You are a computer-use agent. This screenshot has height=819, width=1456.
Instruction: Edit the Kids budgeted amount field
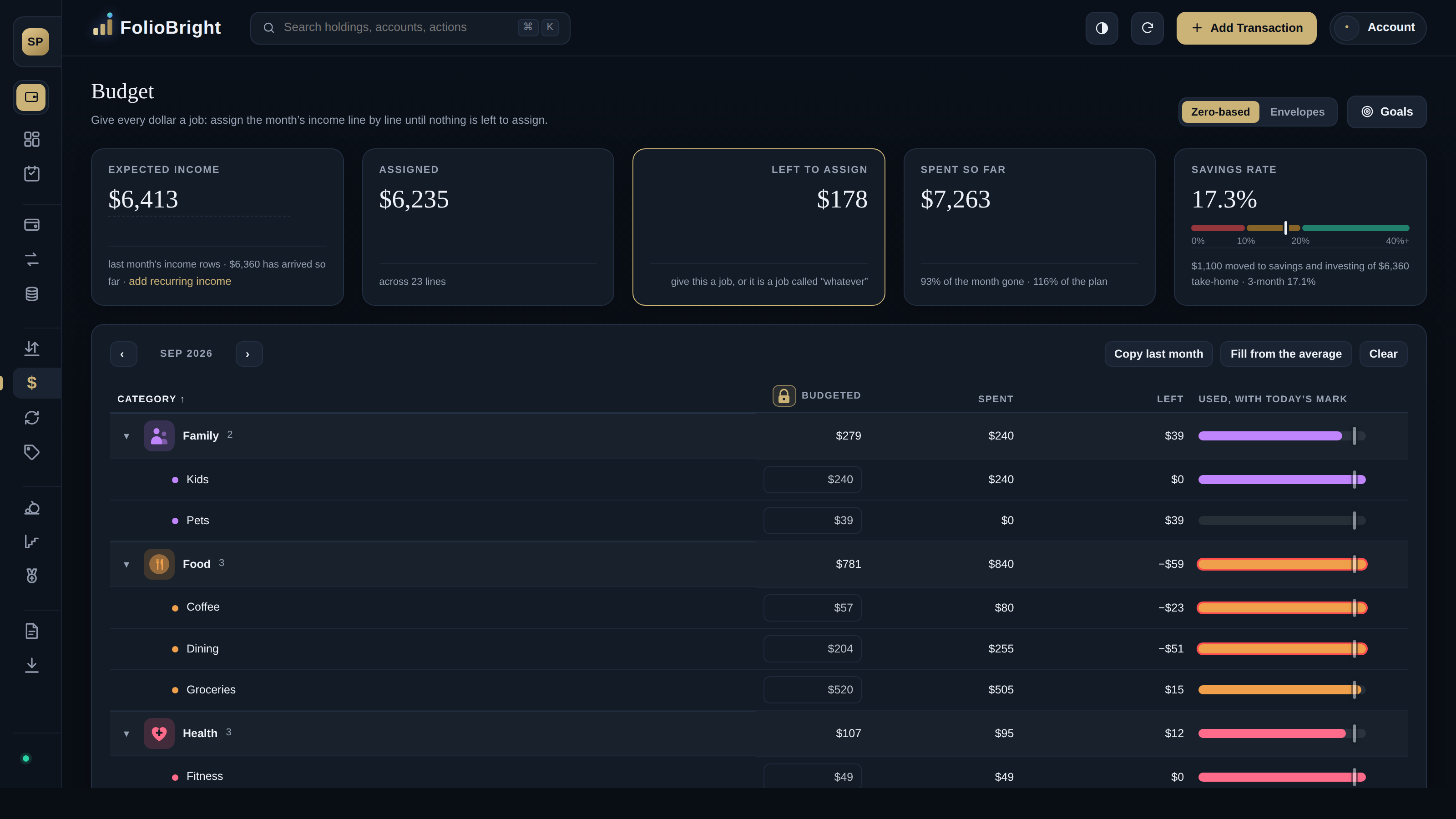812,479
